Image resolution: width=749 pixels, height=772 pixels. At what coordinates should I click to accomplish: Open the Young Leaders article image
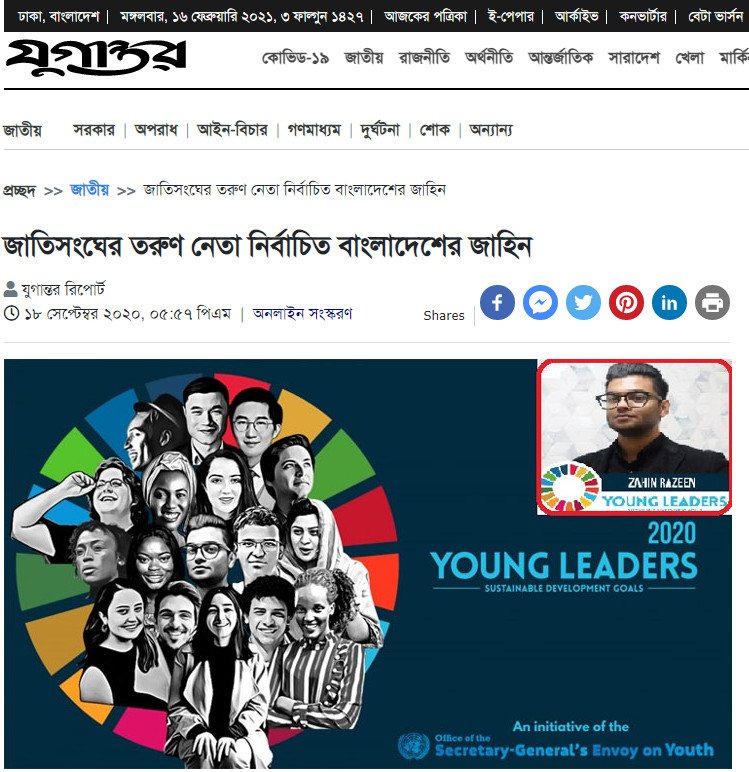click(368, 563)
